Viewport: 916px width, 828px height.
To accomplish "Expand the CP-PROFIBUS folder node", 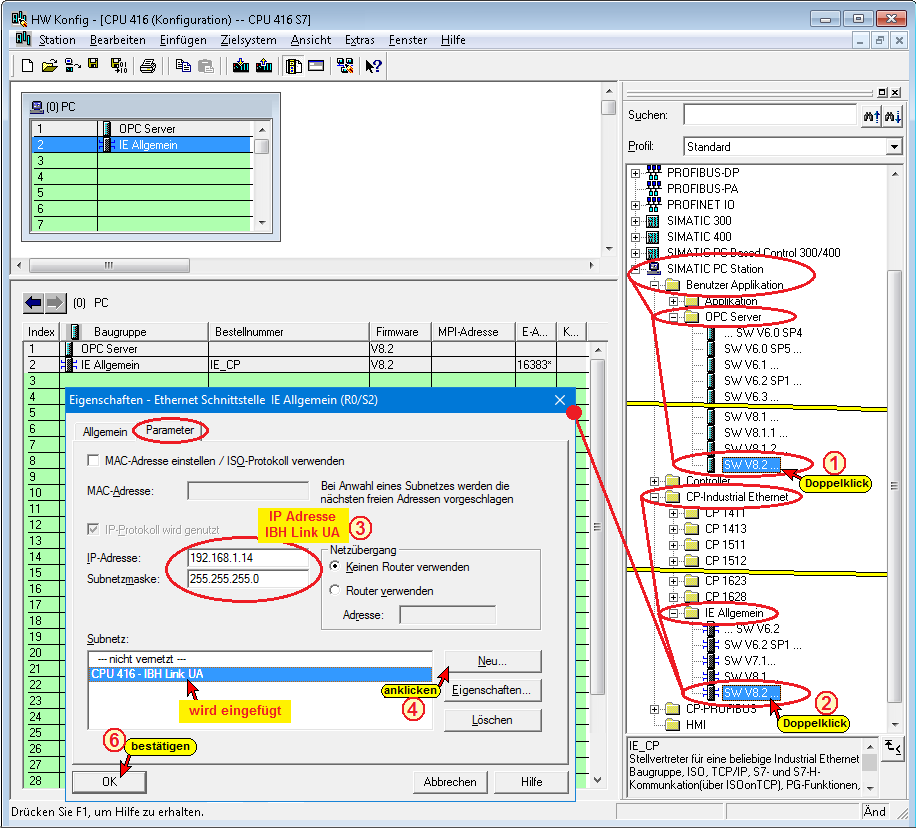I will pos(654,709).
